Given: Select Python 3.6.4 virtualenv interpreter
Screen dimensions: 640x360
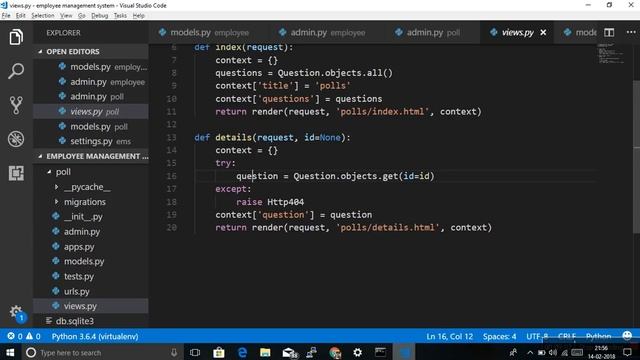Looking at the screenshot, I should [95, 336].
